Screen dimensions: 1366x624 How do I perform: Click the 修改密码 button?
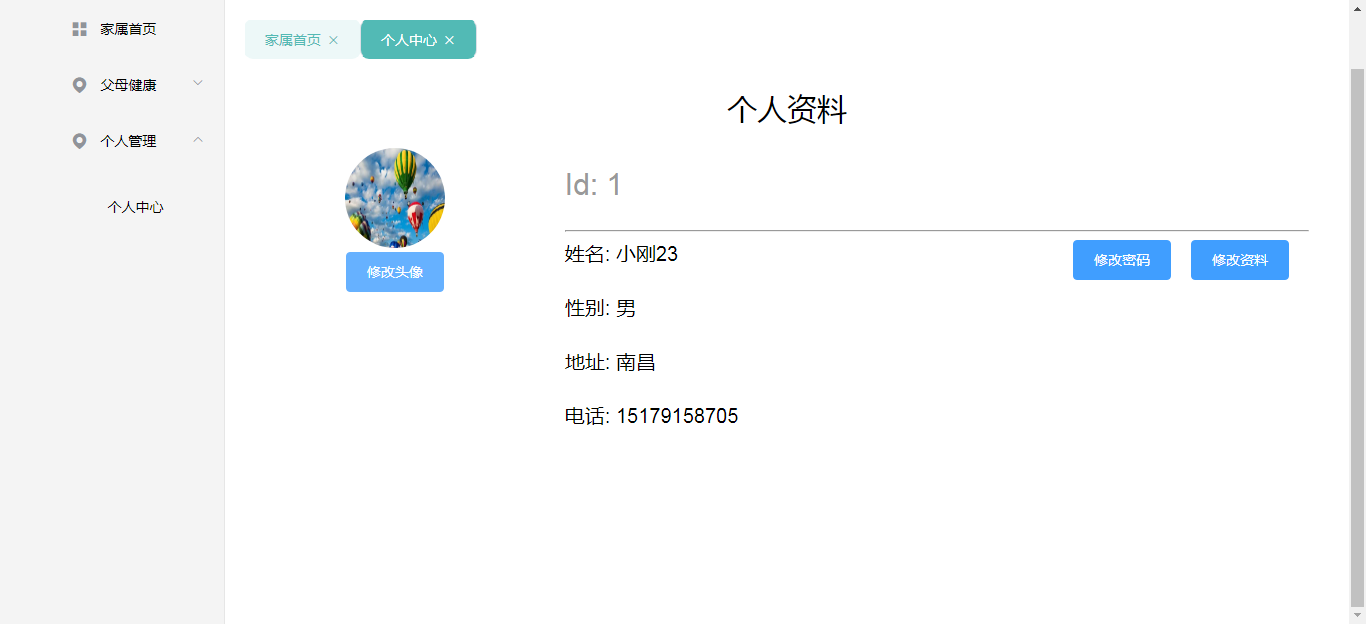point(1121,260)
